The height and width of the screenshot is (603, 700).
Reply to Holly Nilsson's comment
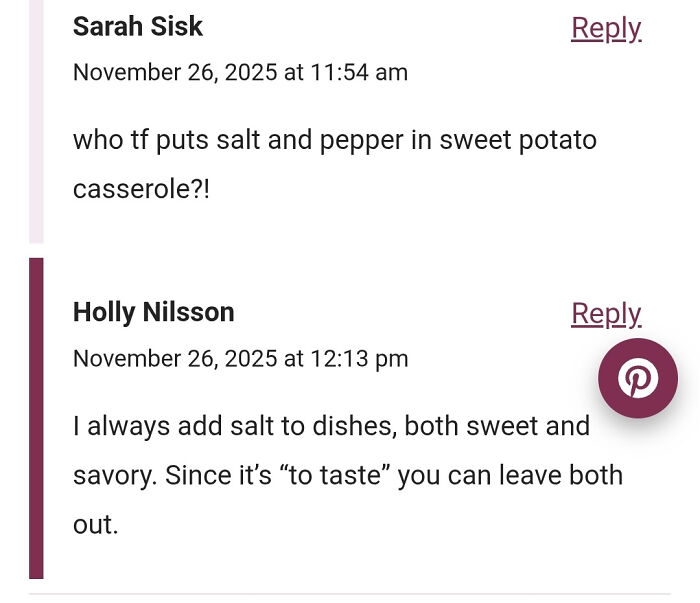click(605, 313)
